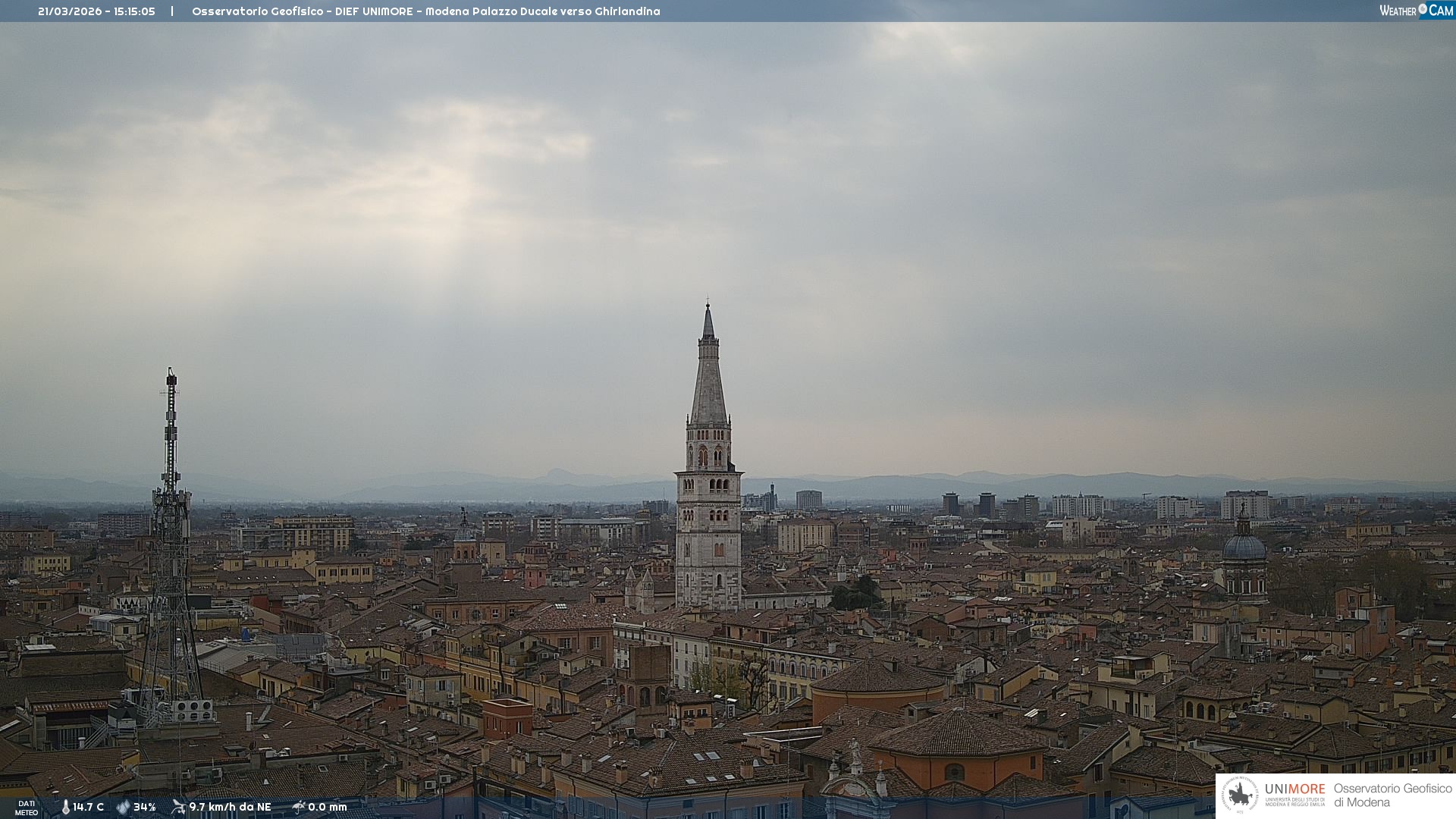Click the 0.0 mm rainfall value
This screenshot has width=1456, height=819.
coord(328,807)
